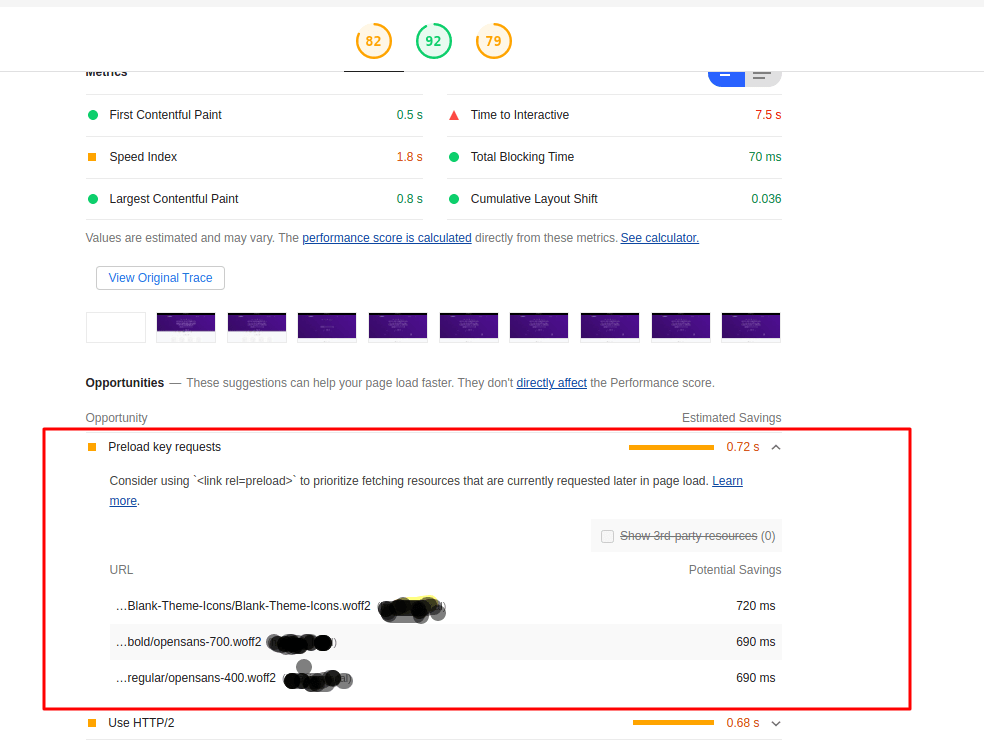This screenshot has width=984, height=747.
Task: Click the green circle beside Cumulative Layout Shift
Action: click(x=454, y=199)
